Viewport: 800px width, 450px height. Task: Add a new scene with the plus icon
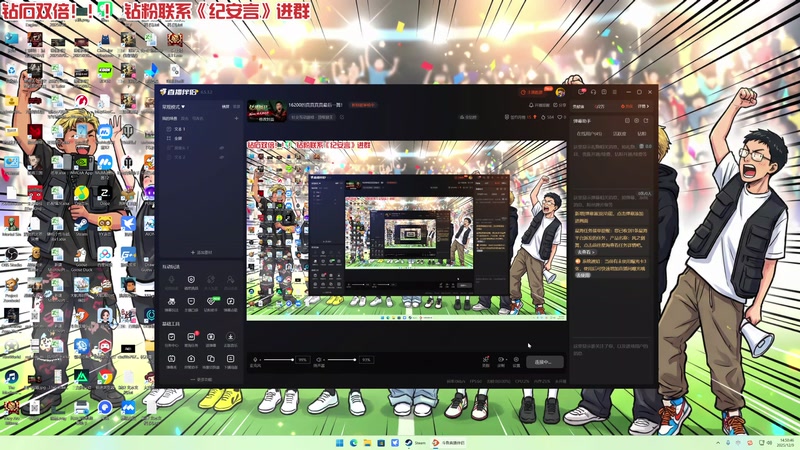pos(236,118)
